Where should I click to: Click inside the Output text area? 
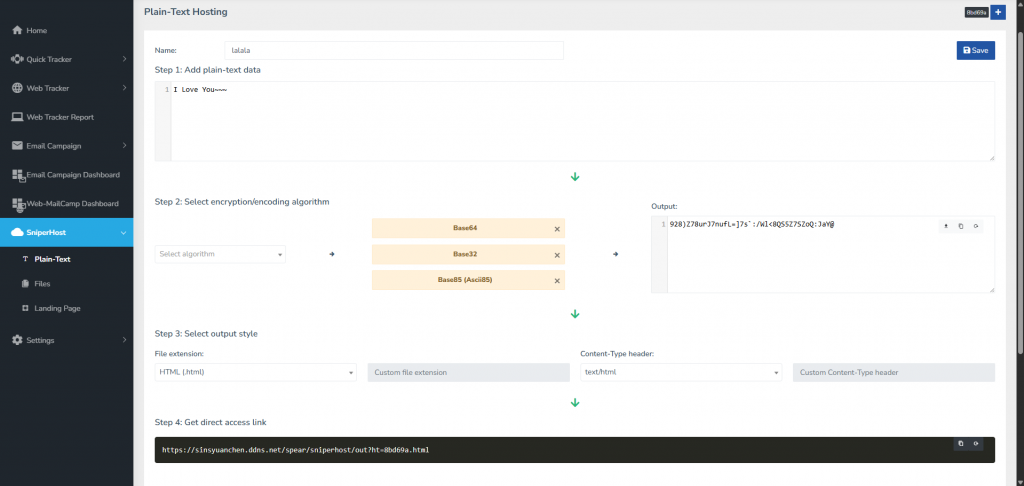coord(823,255)
